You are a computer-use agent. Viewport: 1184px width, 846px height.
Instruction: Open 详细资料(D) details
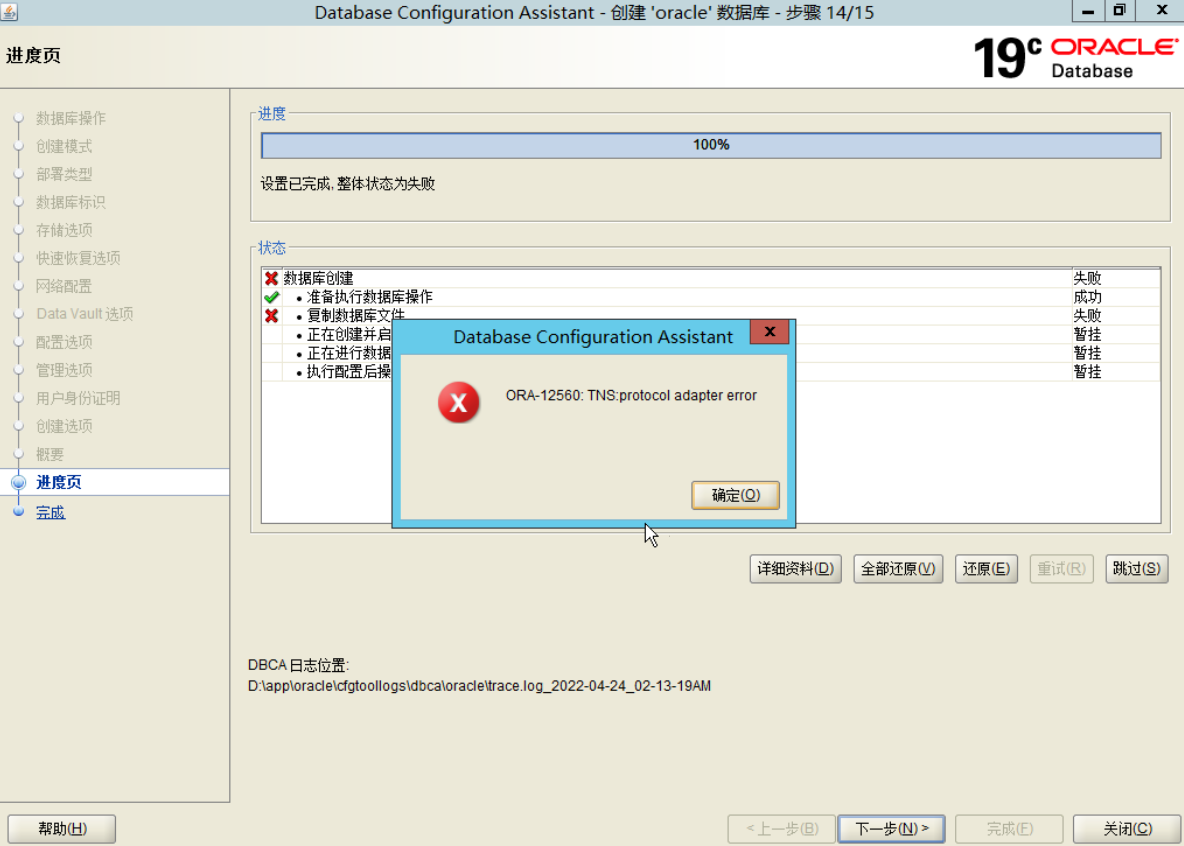[x=795, y=569]
